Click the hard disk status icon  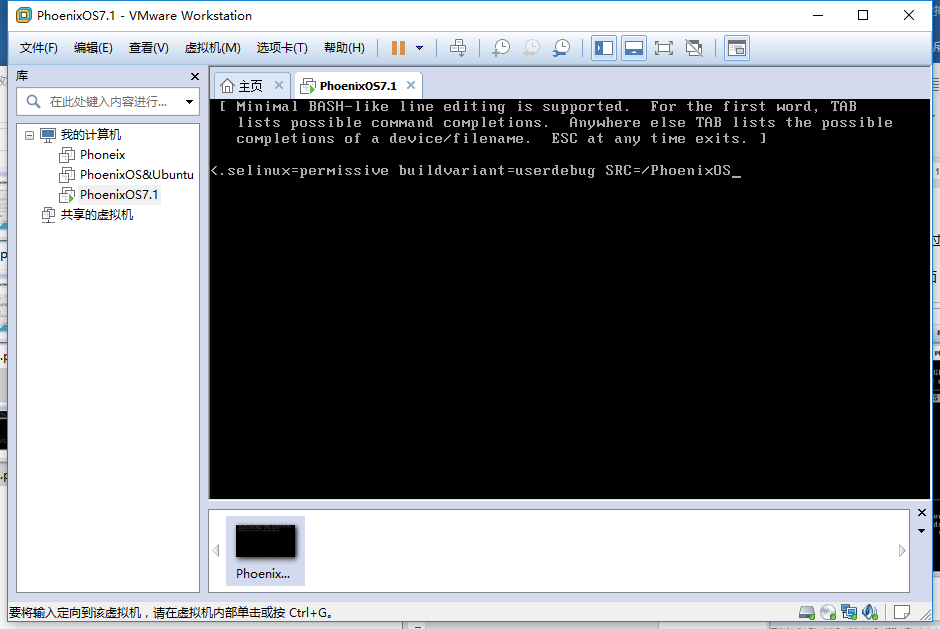[807, 612]
